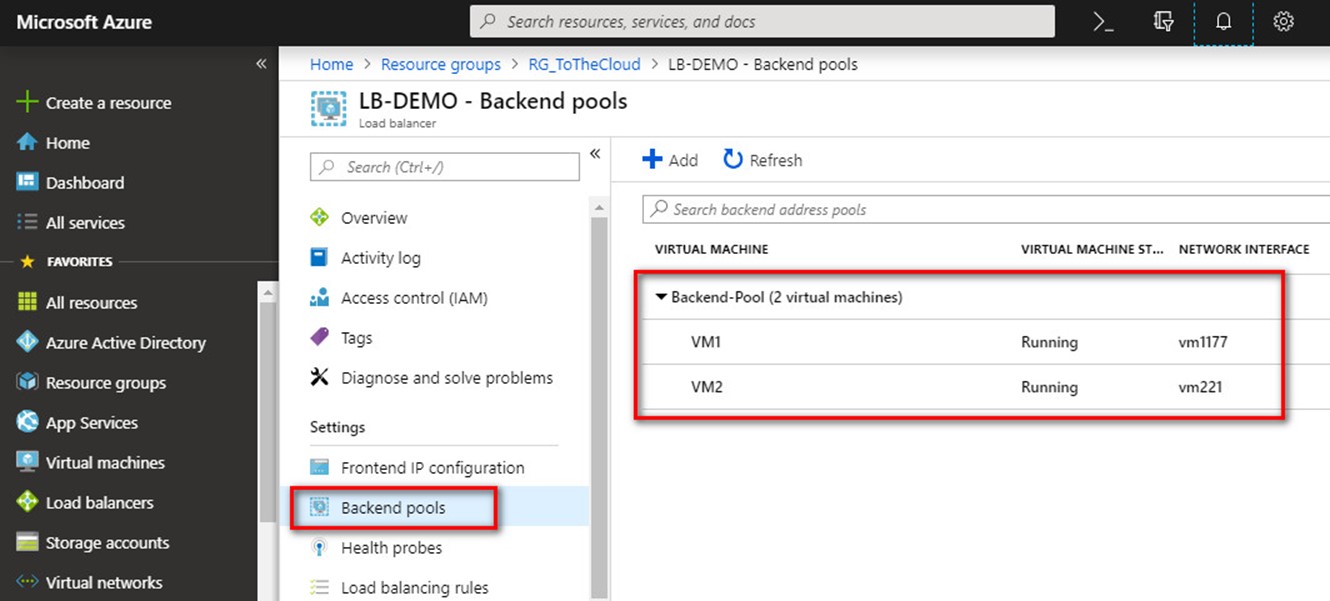Click the Access control (IAM) icon
The width and height of the screenshot is (1330, 601).
pyautogui.click(x=319, y=298)
